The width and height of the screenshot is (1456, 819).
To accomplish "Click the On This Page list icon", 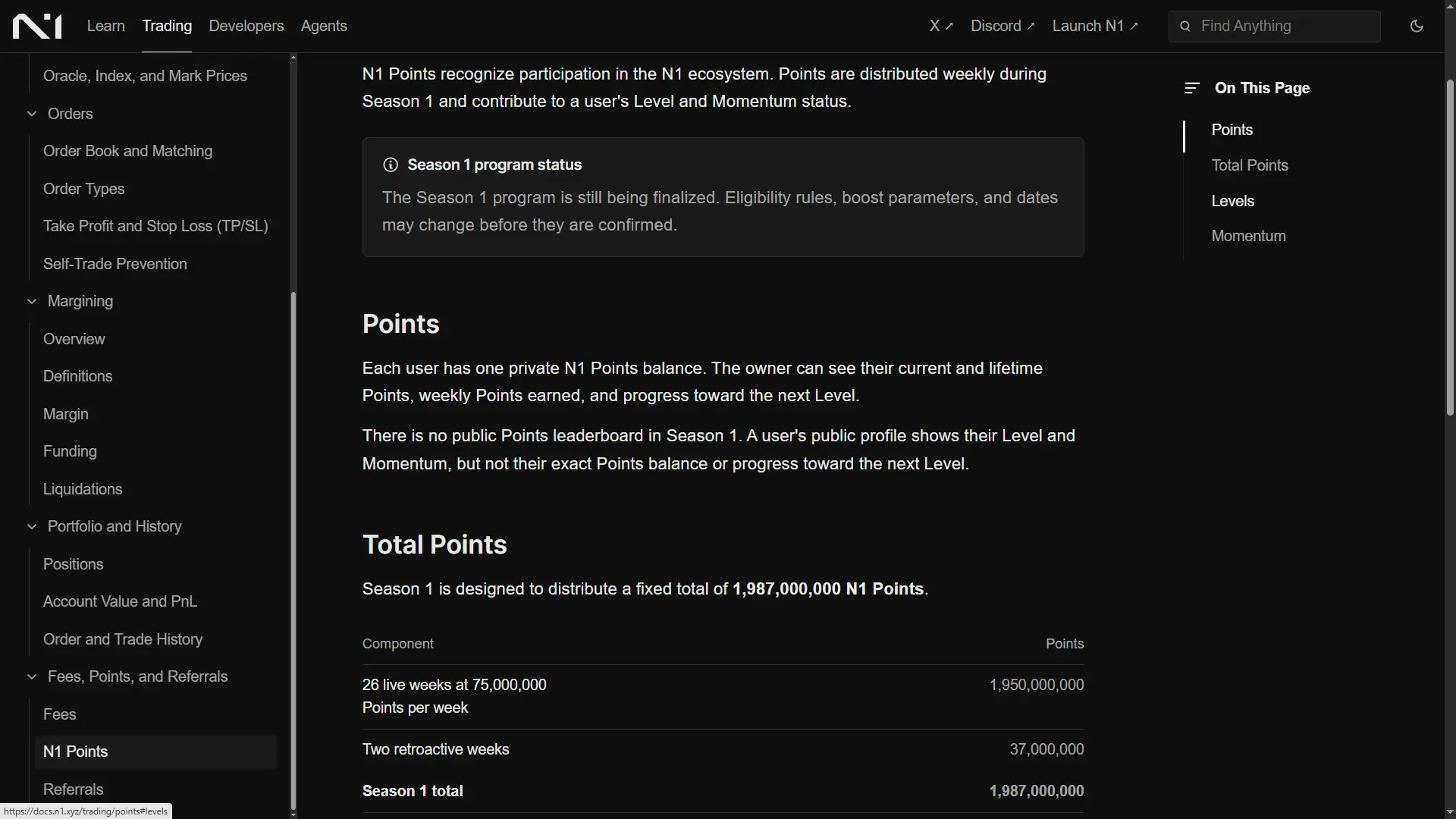I will coord(1192,88).
